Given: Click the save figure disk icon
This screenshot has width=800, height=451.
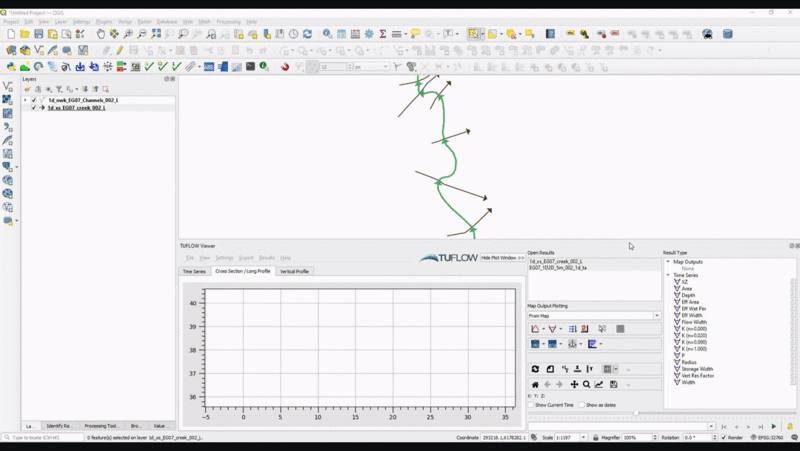Looking at the screenshot, I should 613,384.
